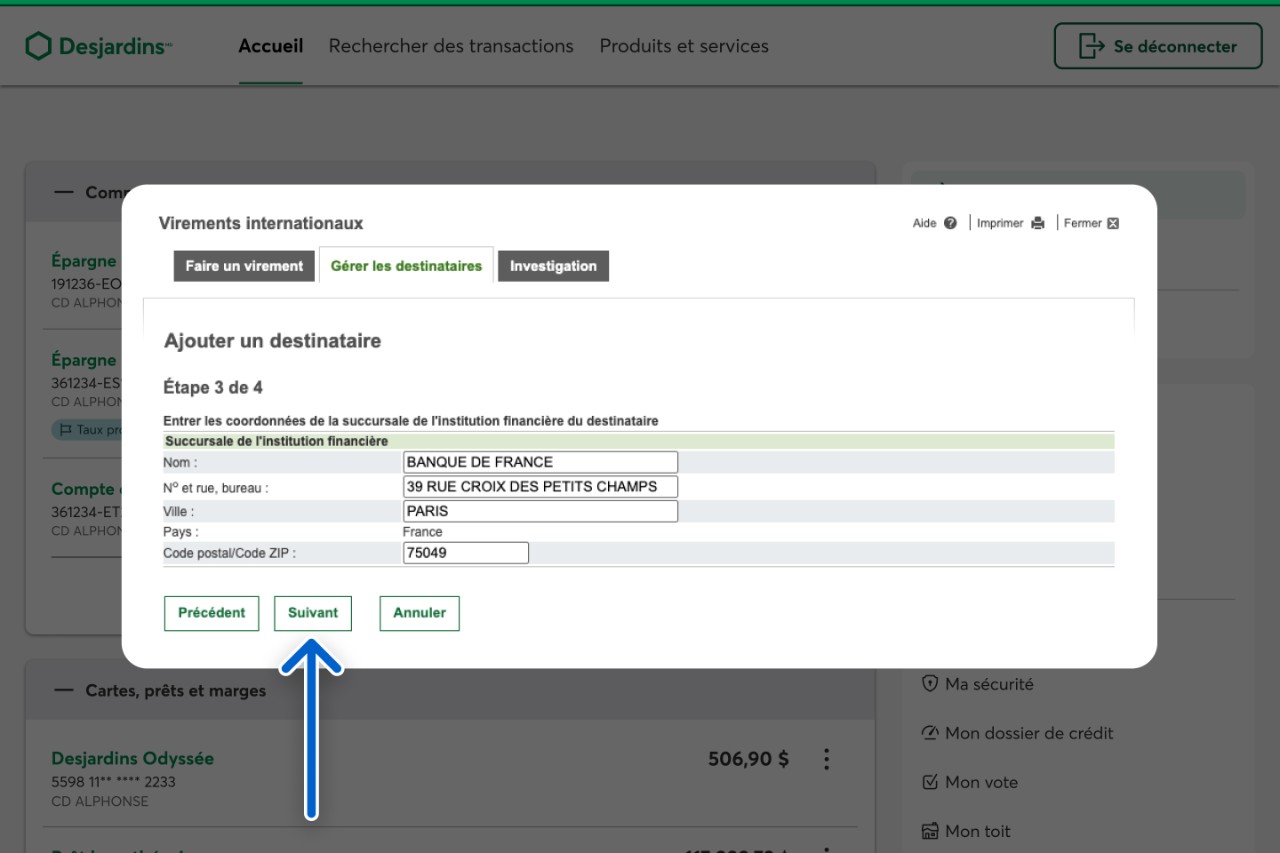Open the Produits et services menu

point(684,46)
